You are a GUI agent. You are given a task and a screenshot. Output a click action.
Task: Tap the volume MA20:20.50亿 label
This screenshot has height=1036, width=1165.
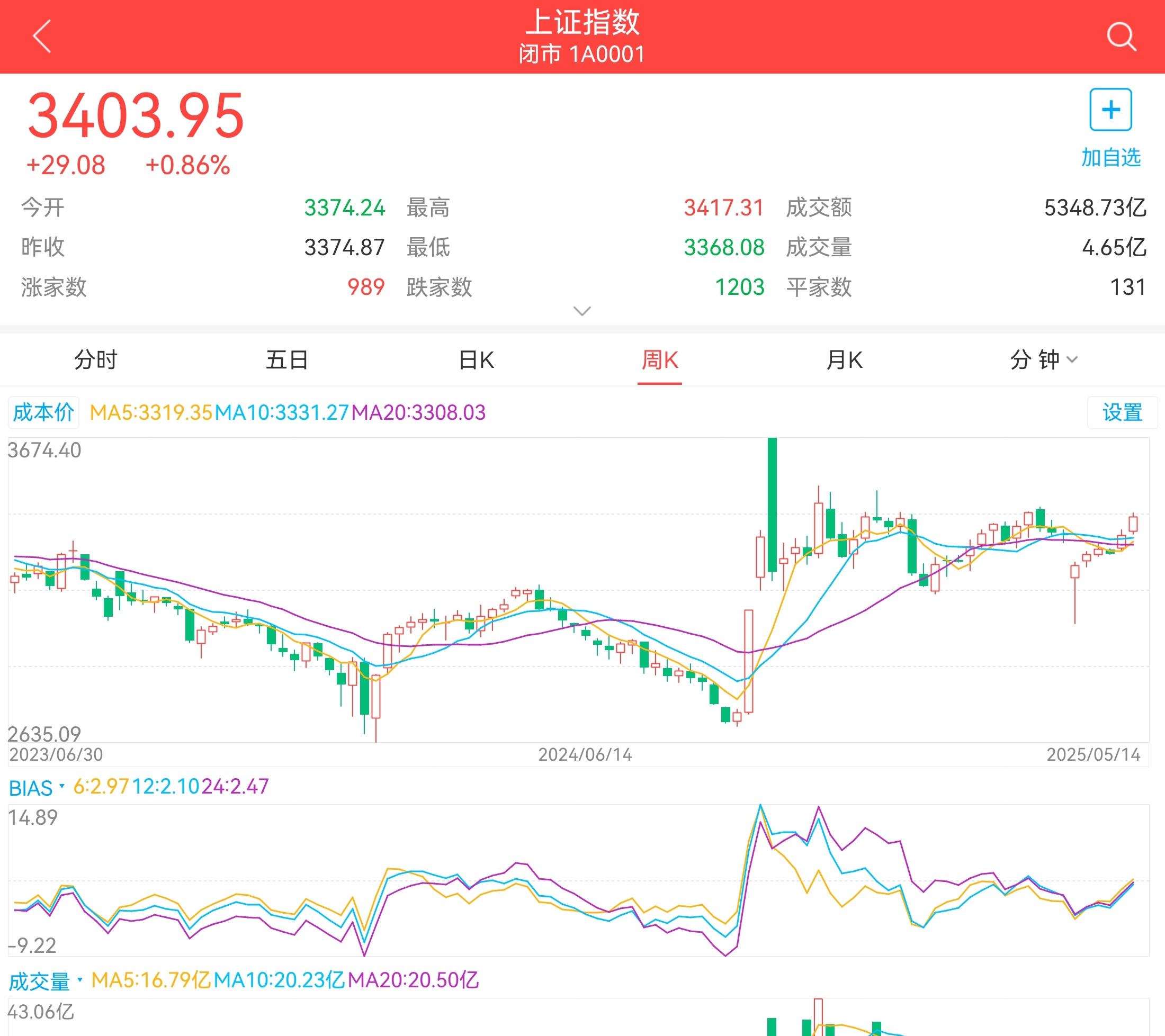[x=413, y=980]
